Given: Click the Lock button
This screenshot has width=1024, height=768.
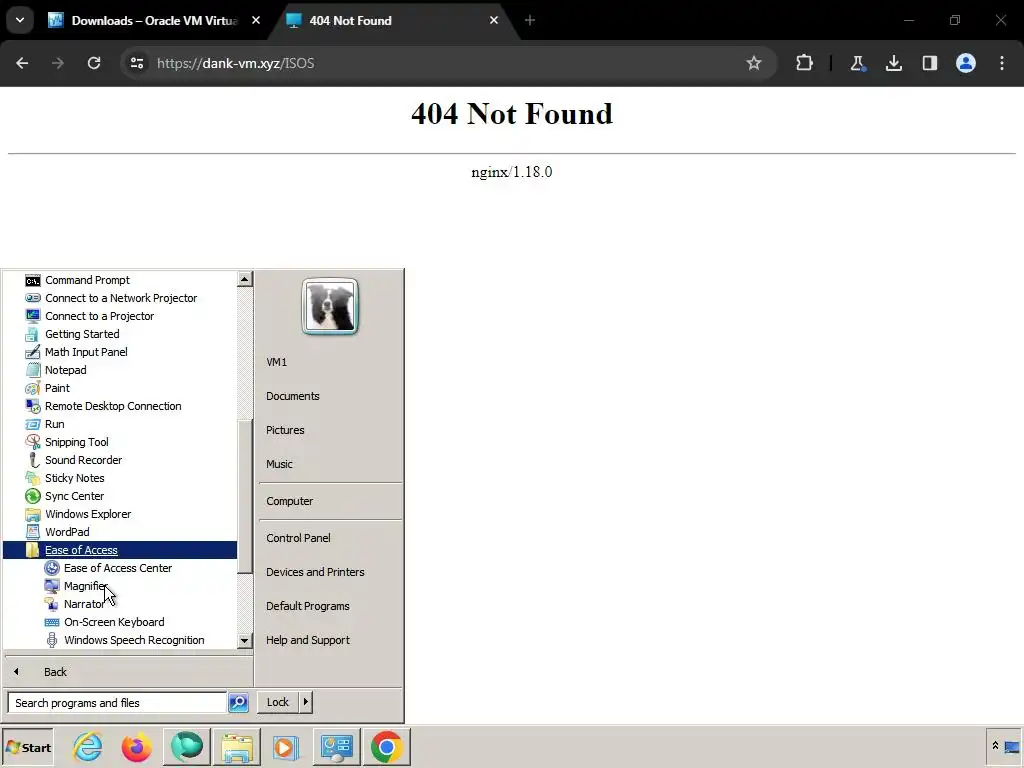Looking at the screenshot, I should 278,702.
